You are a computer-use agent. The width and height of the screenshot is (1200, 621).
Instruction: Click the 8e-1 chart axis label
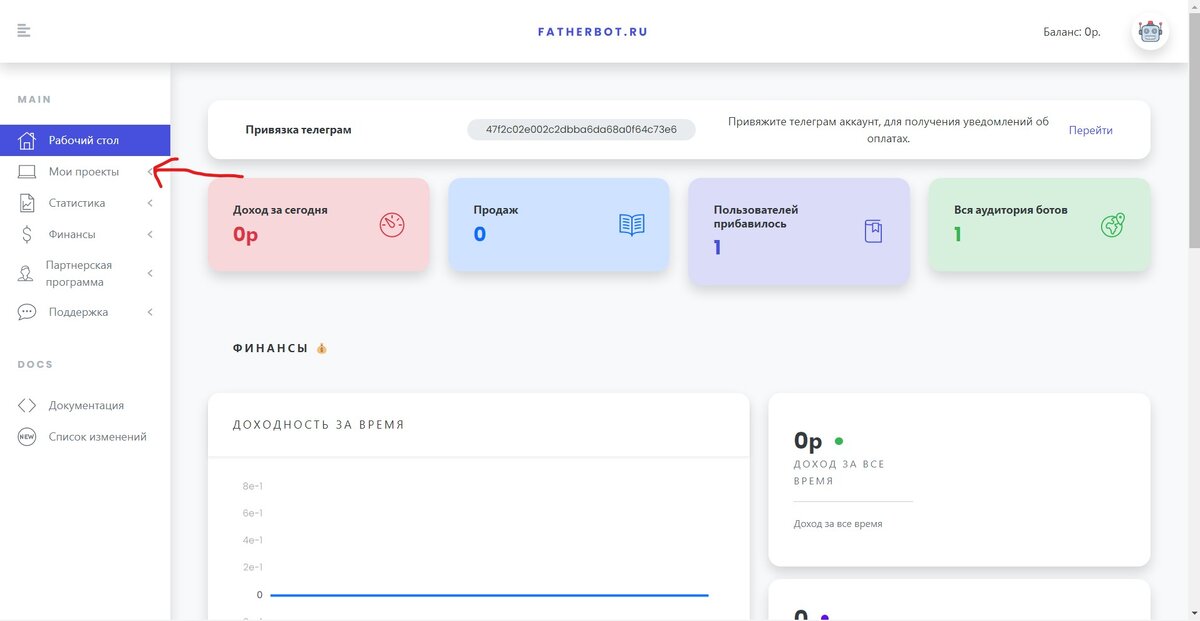tap(253, 486)
